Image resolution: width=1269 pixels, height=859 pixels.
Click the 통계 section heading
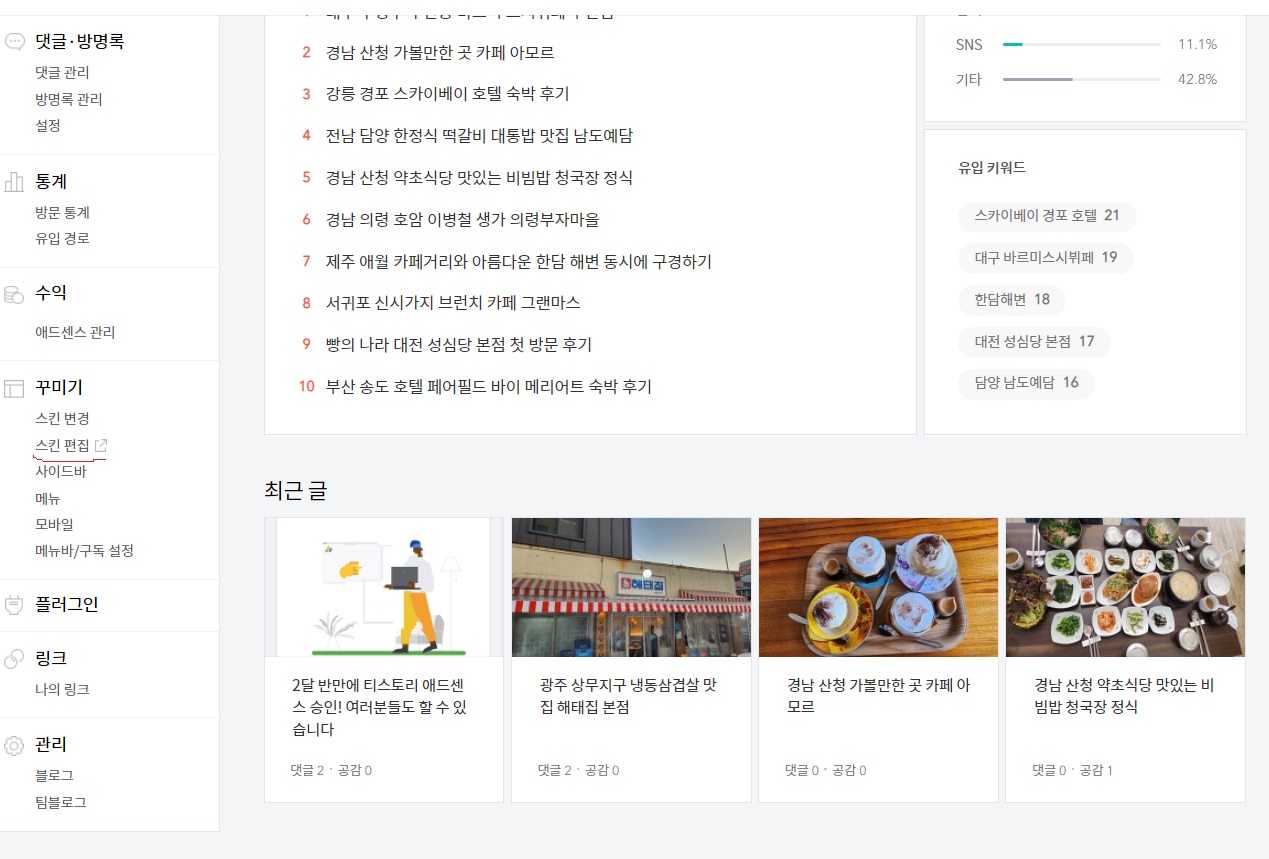click(x=51, y=182)
